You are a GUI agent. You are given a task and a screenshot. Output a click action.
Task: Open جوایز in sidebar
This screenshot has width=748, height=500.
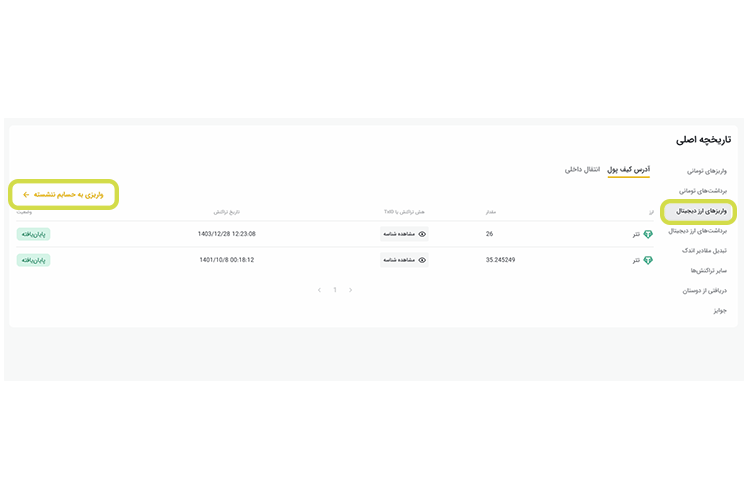click(x=720, y=310)
